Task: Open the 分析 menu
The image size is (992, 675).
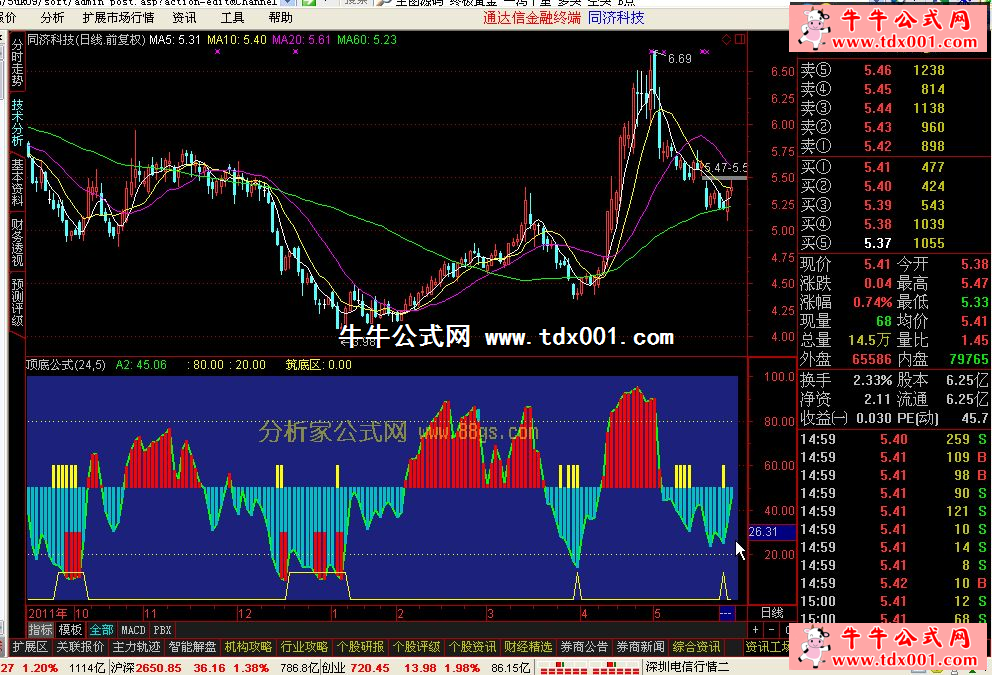Action: (52, 18)
